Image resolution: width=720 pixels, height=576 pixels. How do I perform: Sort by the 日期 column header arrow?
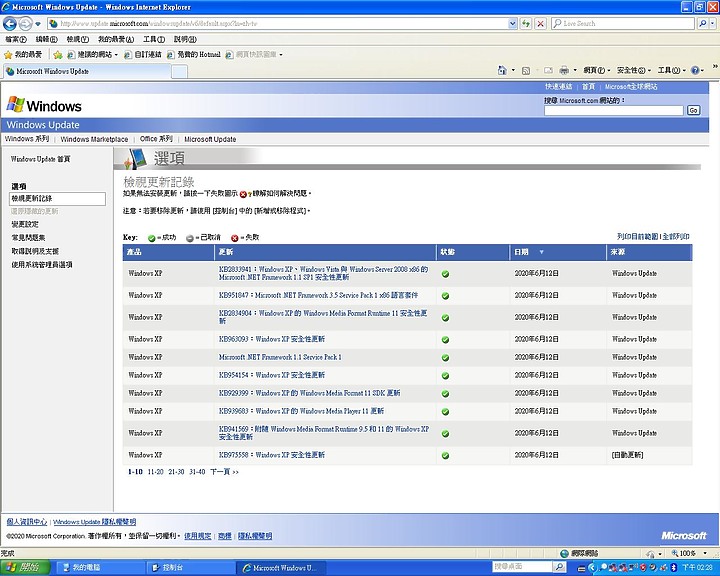click(541, 252)
